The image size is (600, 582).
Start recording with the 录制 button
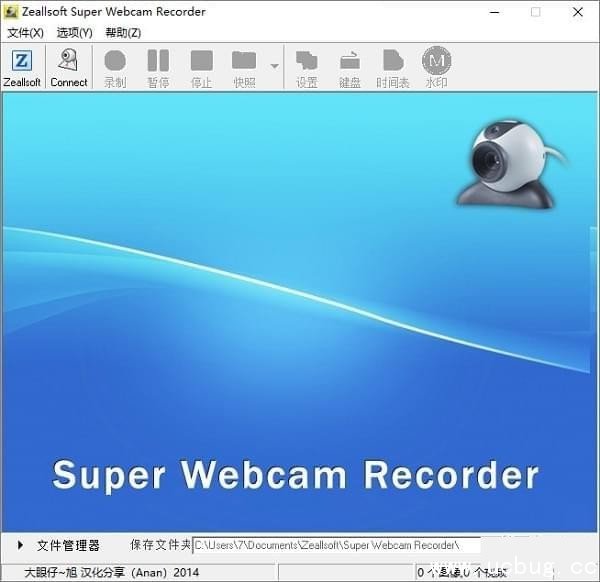pos(115,68)
